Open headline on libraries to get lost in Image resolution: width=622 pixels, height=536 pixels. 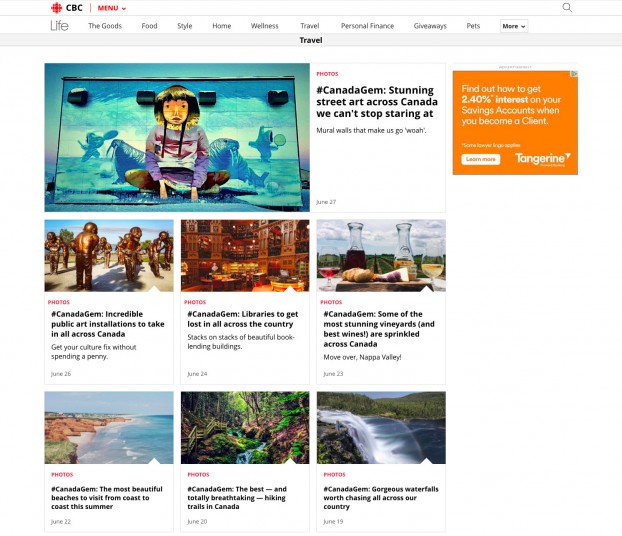pyautogui.click(x=243, y=319)
